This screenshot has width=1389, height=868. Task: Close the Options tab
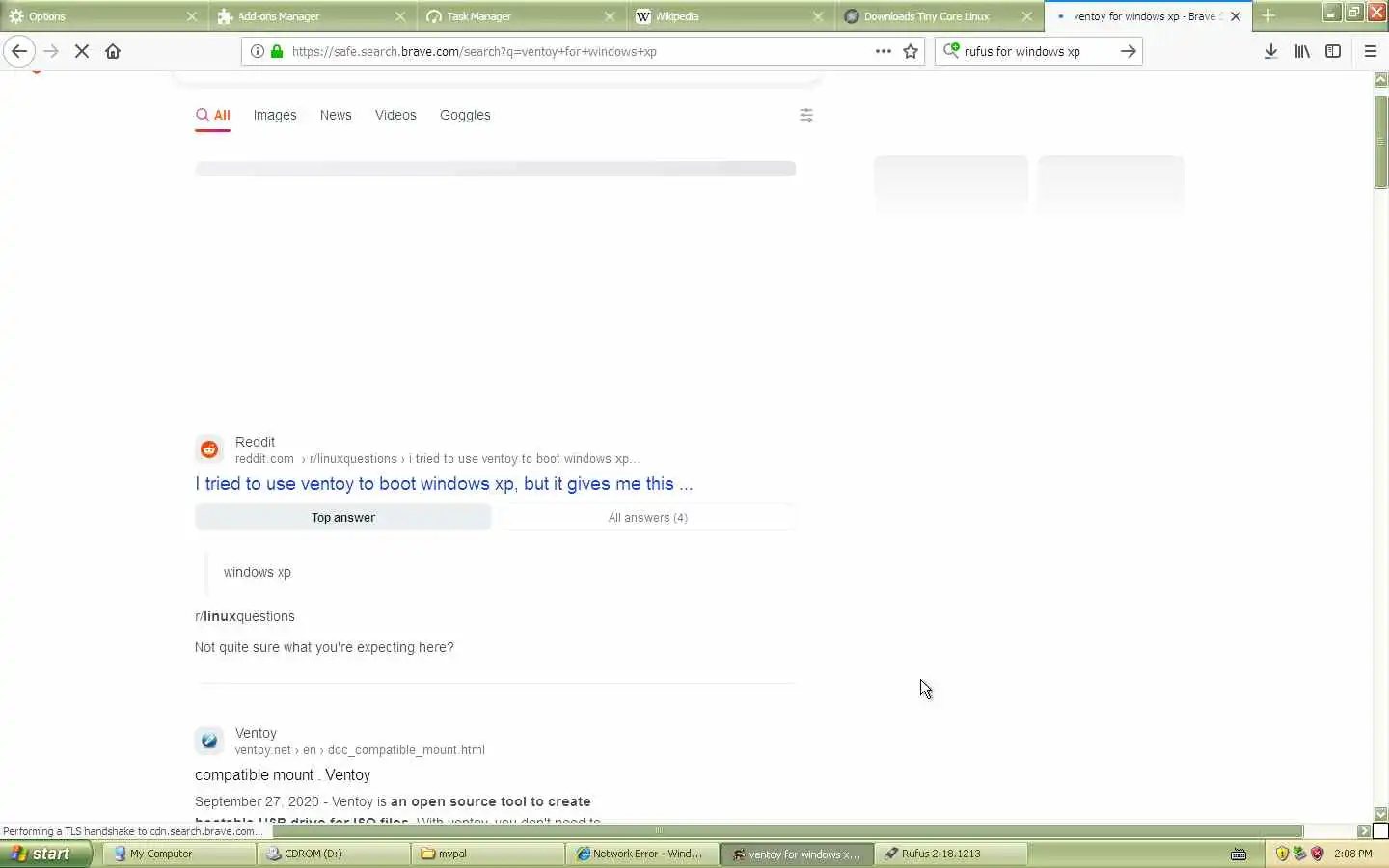192,16
